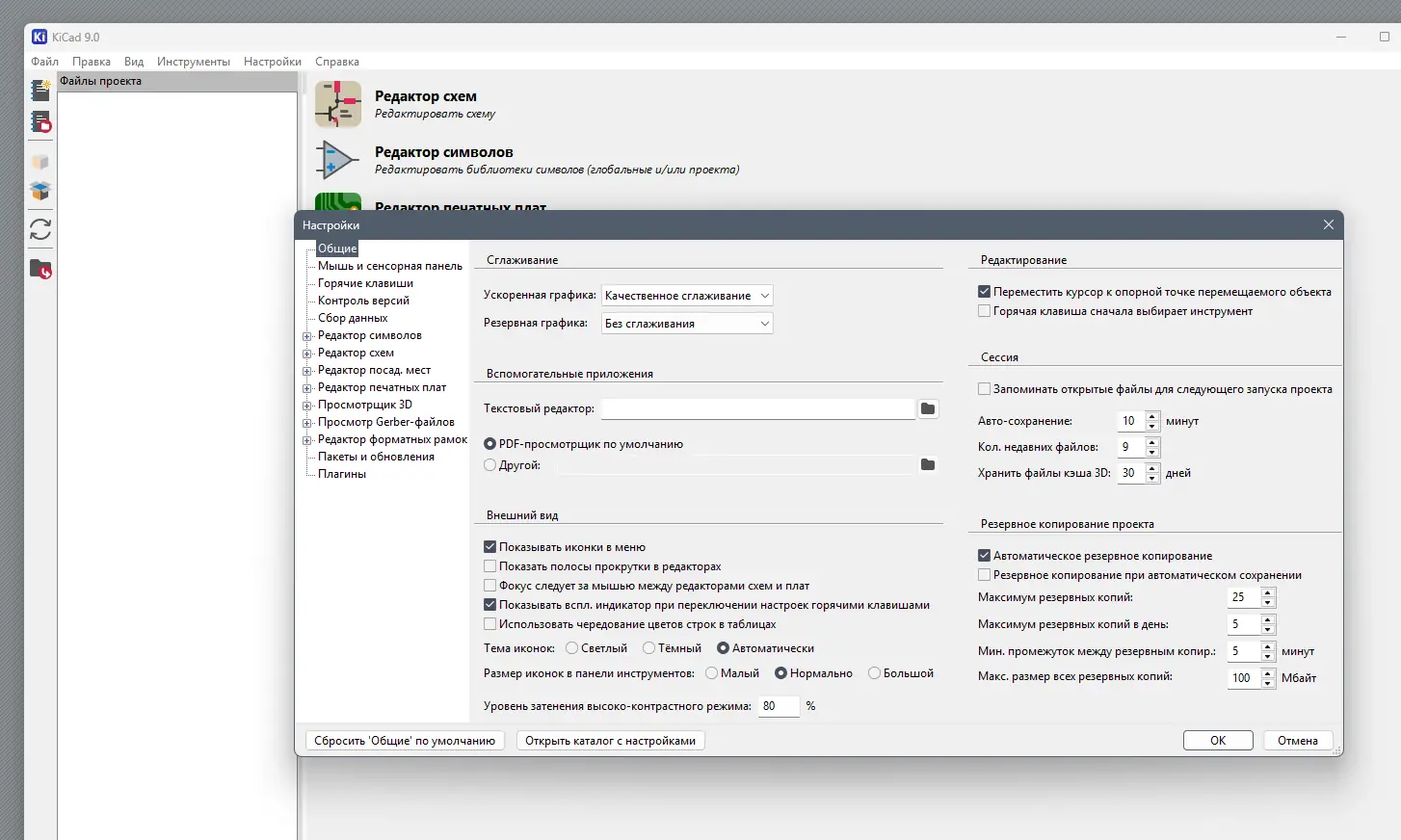The height and width of the screenshot is (840, 1401).
Task: Increase 'Макс. размер всех резервных копий' value
Action: tap(1268, 672)
